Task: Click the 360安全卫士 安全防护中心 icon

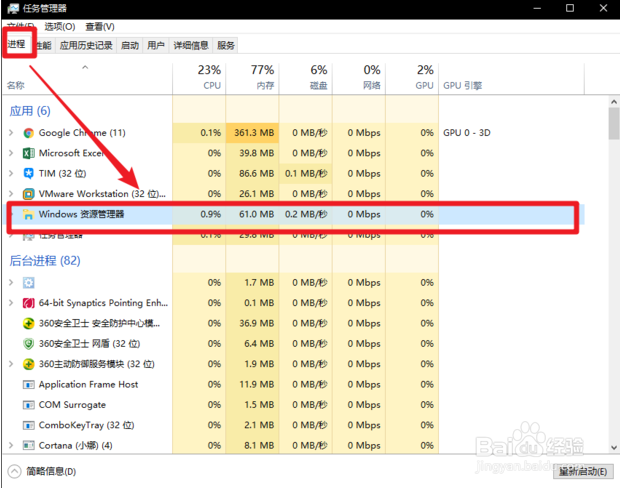Action: pos(28,323)
